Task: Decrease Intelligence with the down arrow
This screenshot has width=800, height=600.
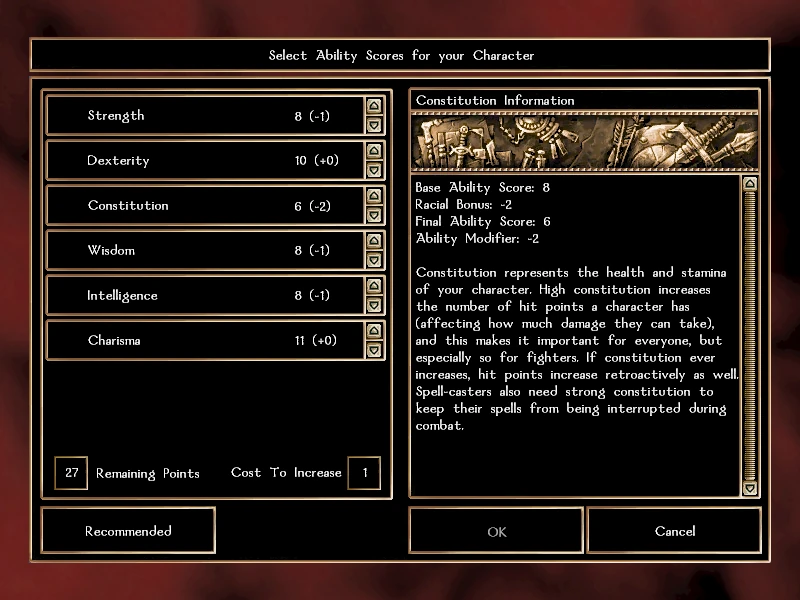Action: pos(374,305)
